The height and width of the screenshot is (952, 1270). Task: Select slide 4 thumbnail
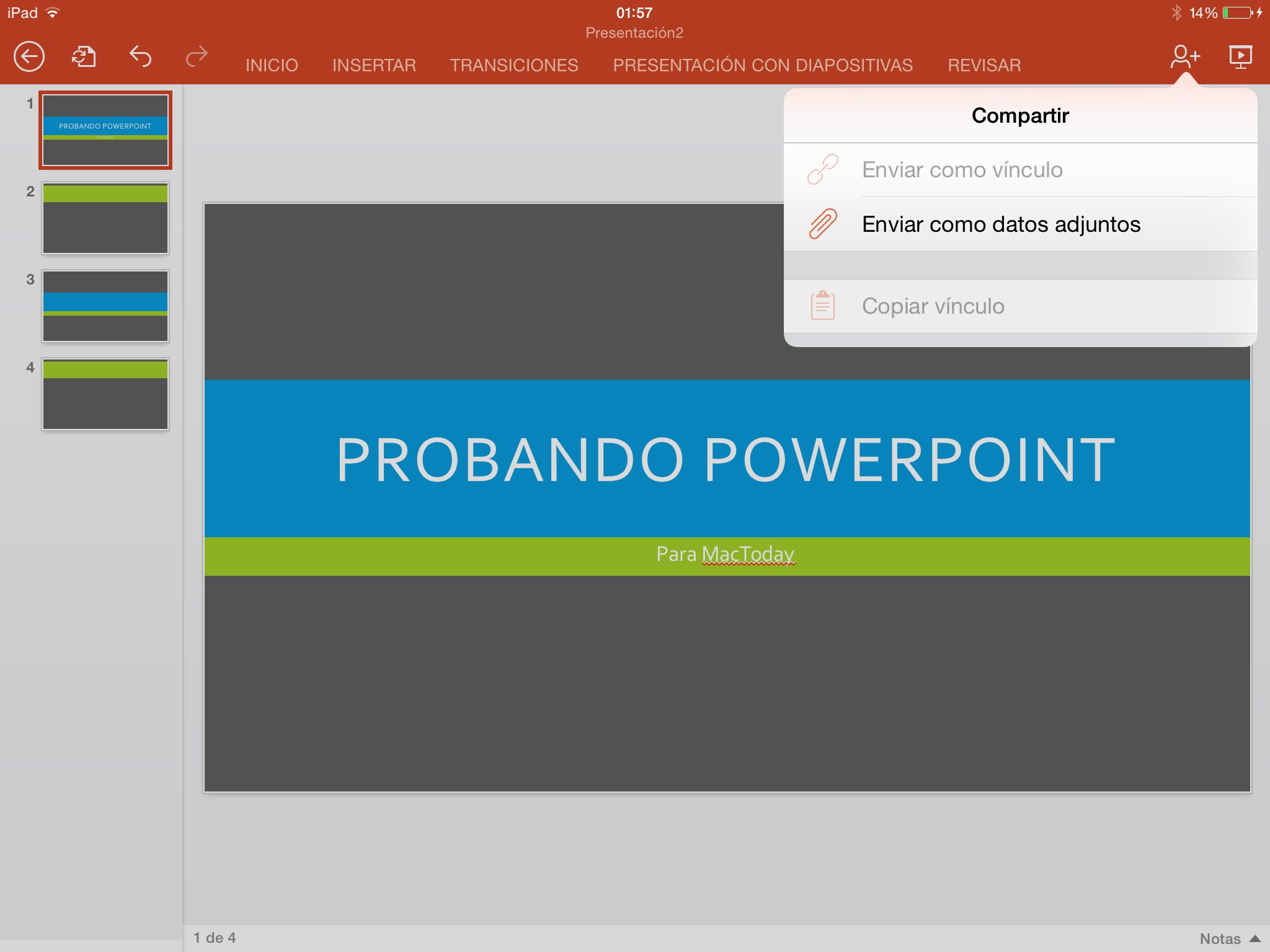coord(105,394)
